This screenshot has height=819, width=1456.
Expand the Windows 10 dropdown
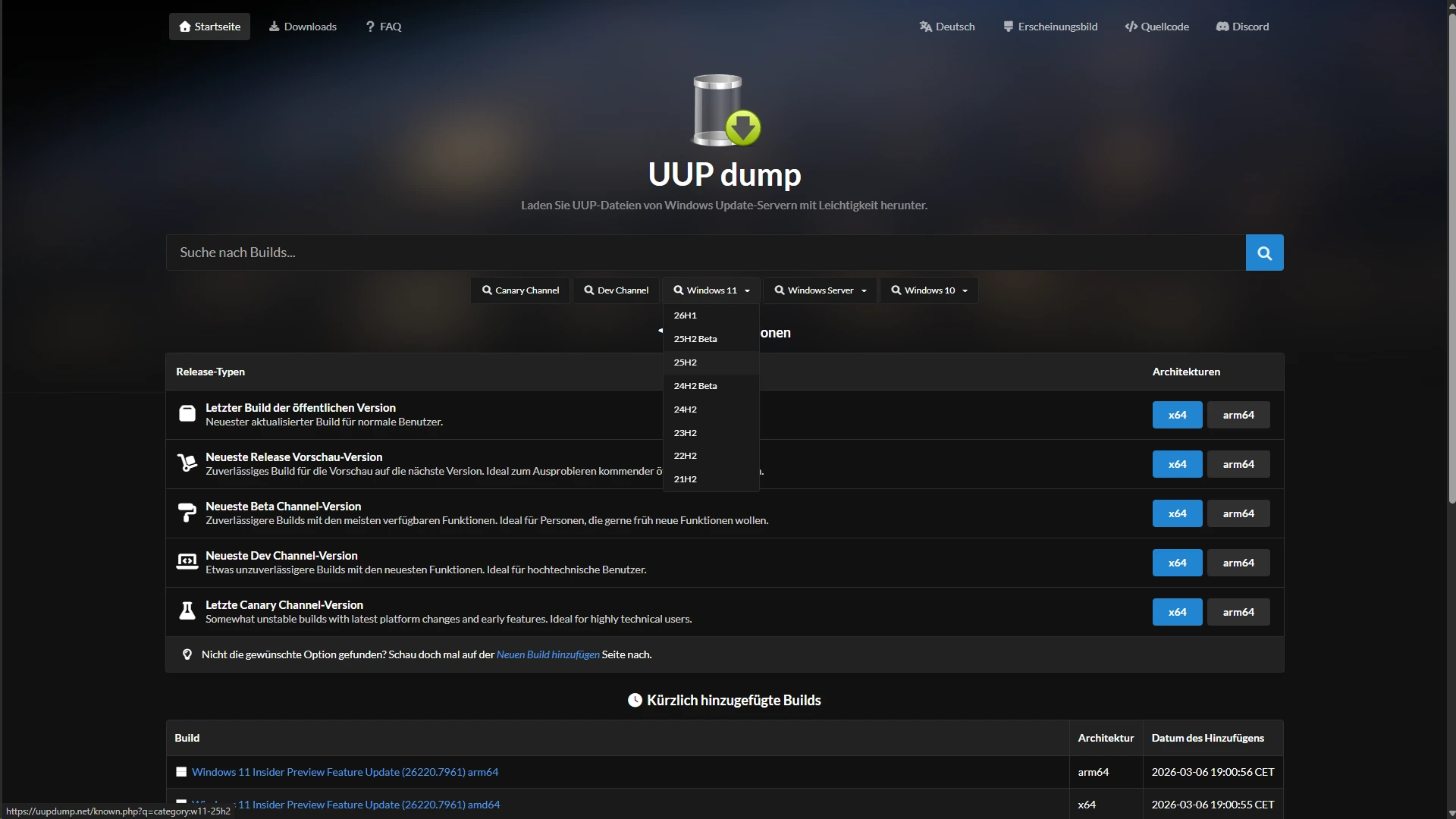(929, 290)
